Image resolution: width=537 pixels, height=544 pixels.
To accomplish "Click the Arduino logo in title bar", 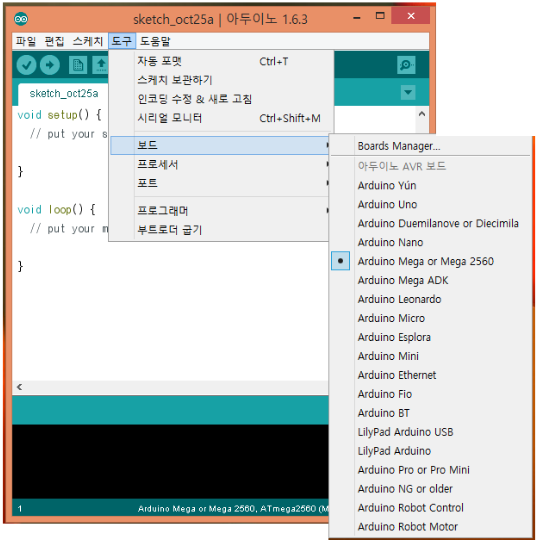I will click(x=21, y=19).
